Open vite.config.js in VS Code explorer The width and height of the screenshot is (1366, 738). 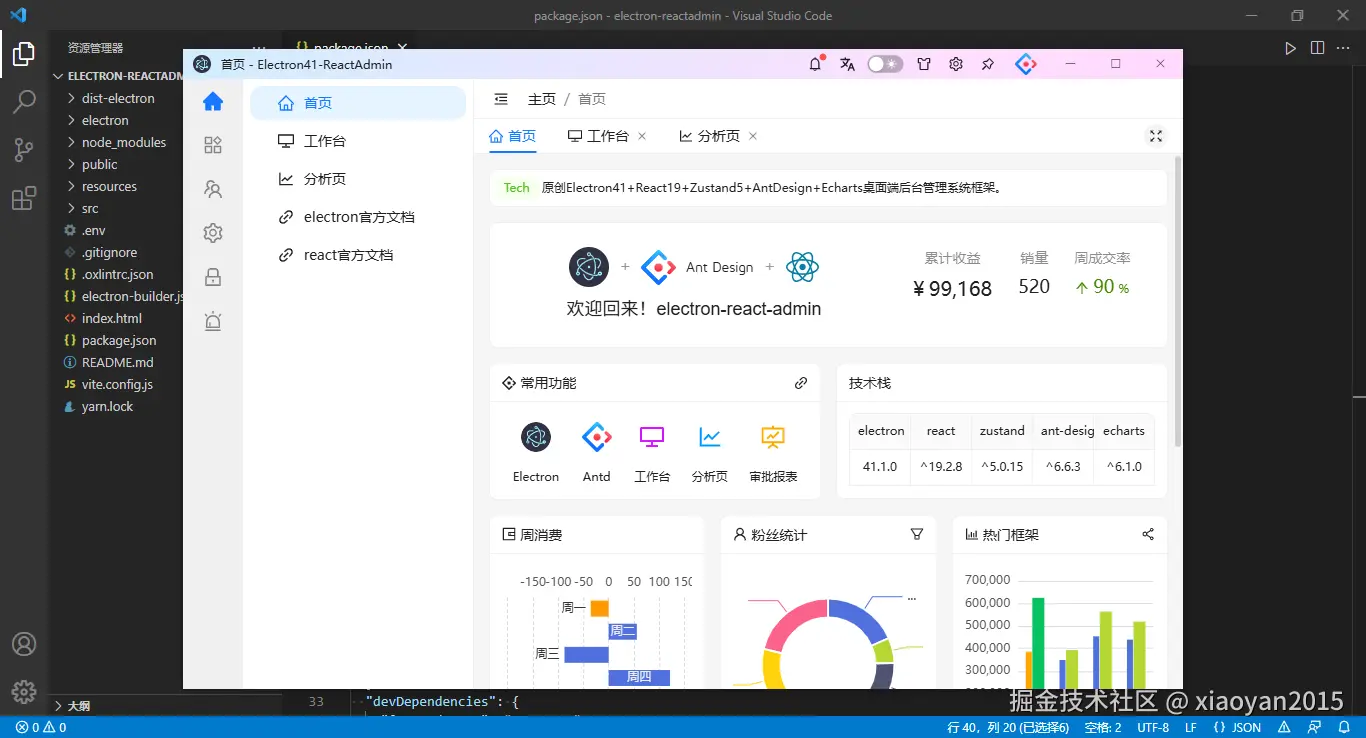[117, 384]
